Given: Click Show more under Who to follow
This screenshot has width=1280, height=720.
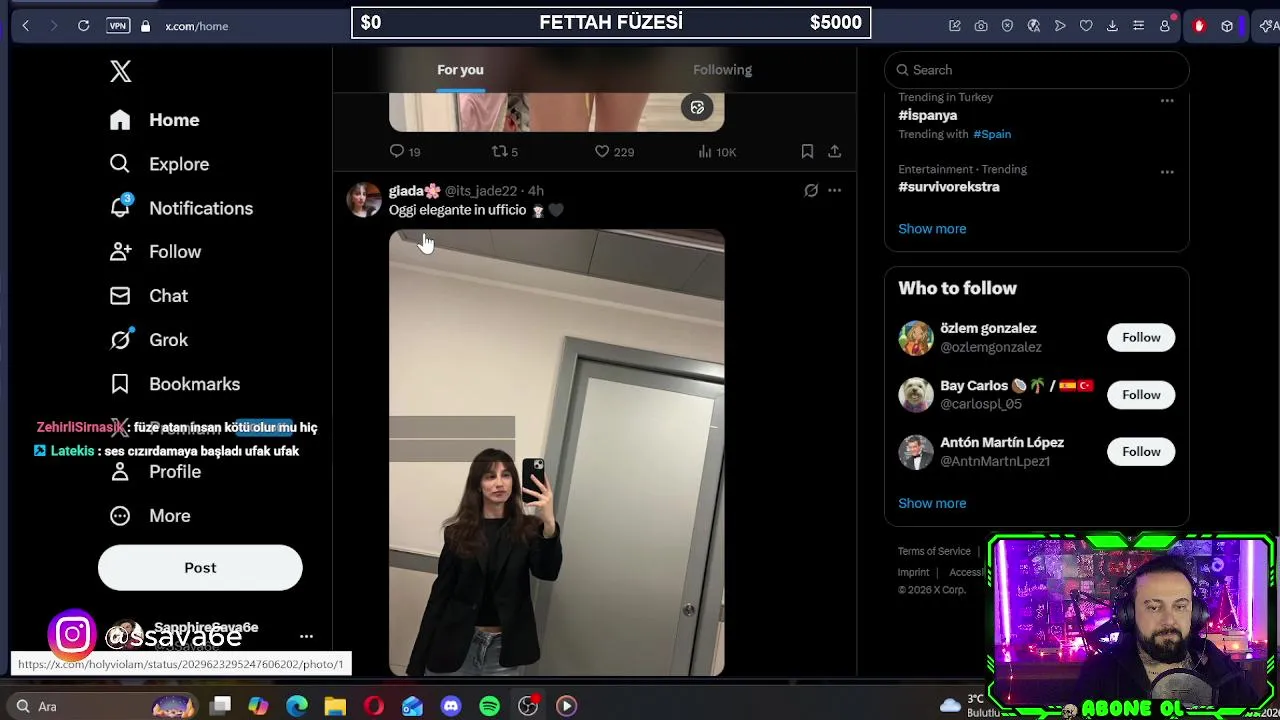Looking at the screenshot, I should tap(932, 503).
